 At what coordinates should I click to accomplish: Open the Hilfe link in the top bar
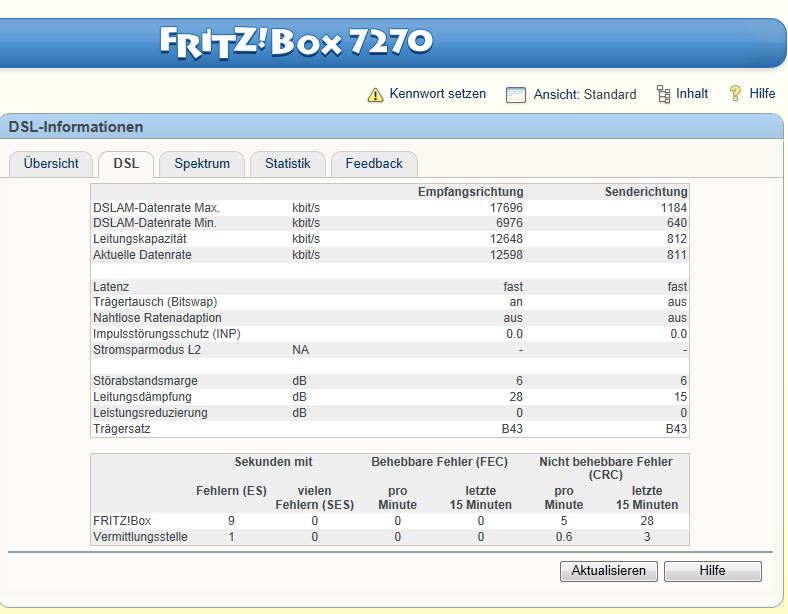[x=762, y=93]
